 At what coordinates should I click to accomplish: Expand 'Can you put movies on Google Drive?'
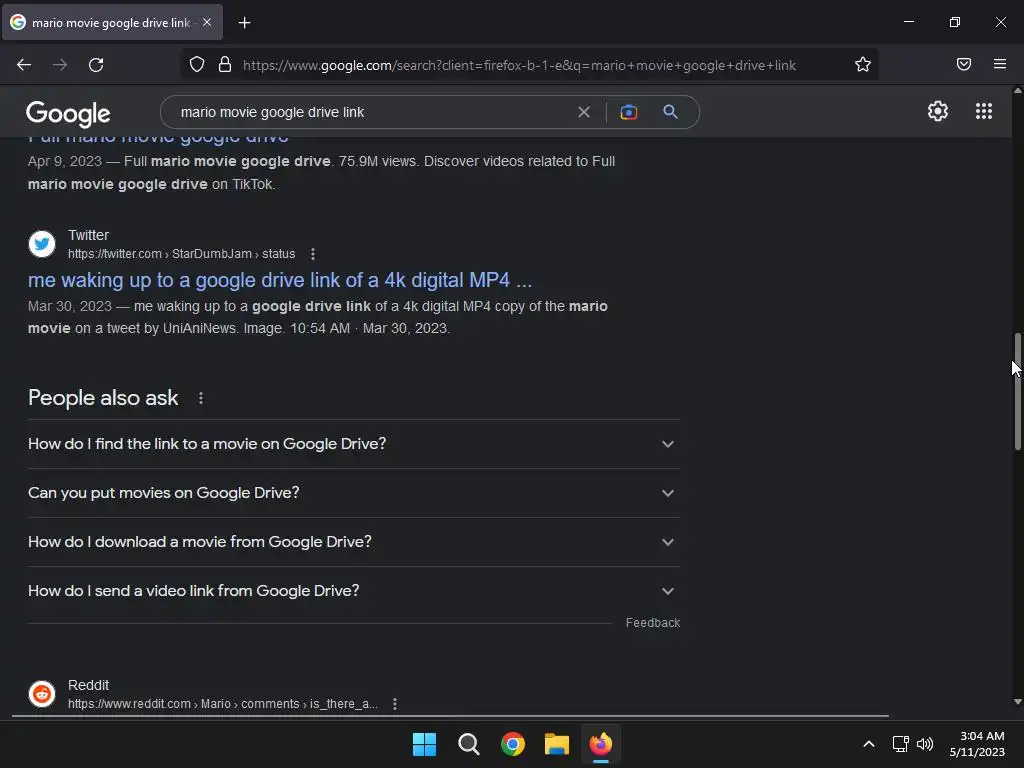353,493
